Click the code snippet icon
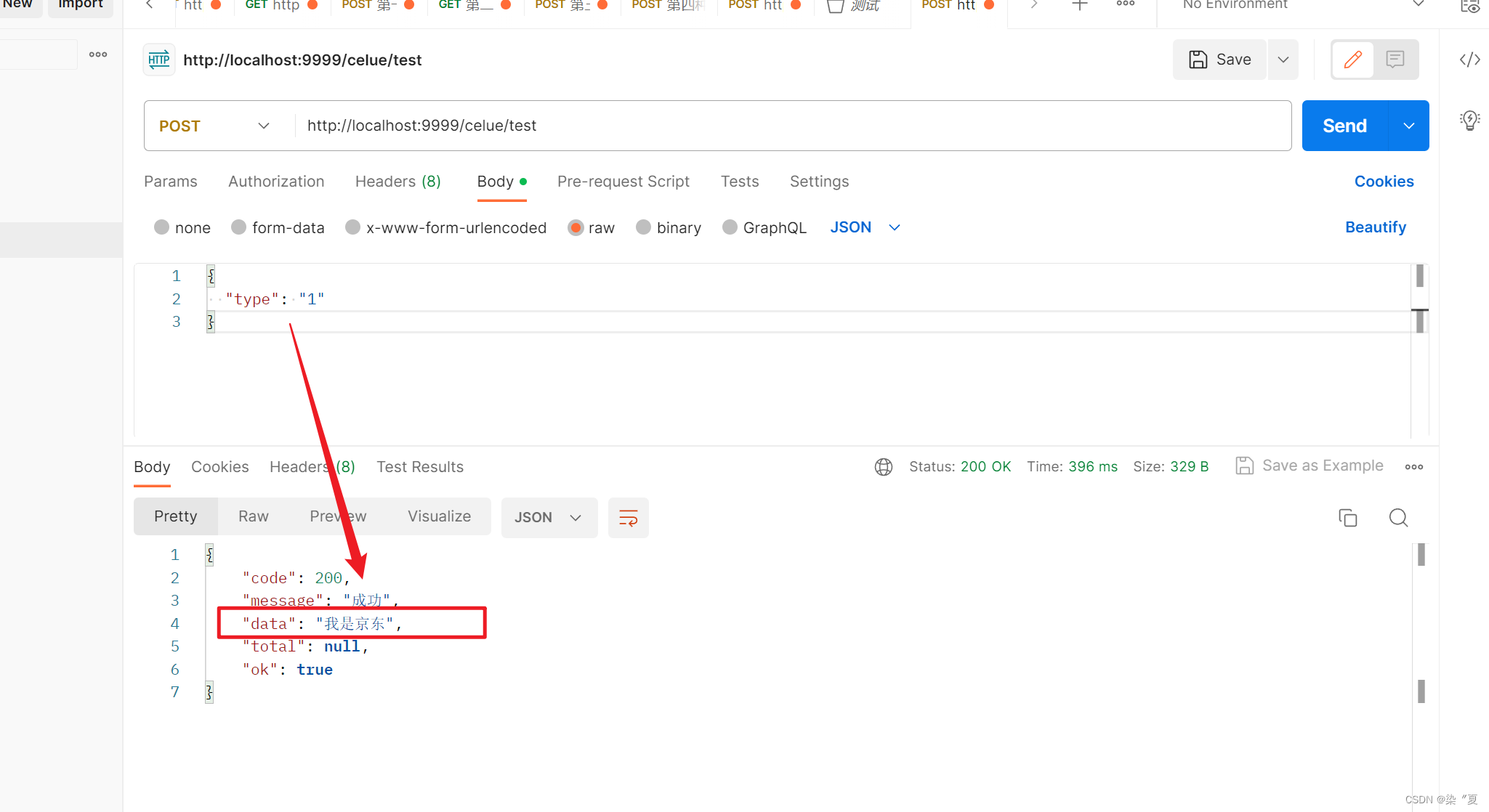The width and height of the screenshot is (1489, 812). [1469, 60]
